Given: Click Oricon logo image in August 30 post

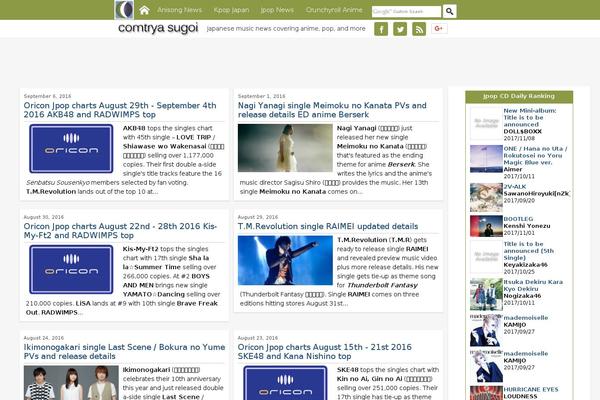Looking at the screenshot, I should 71,269.
